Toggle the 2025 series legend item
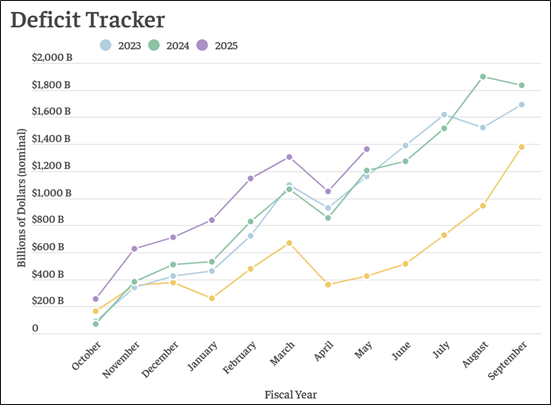Screen dimensions: 551x405 pos(217,46)
